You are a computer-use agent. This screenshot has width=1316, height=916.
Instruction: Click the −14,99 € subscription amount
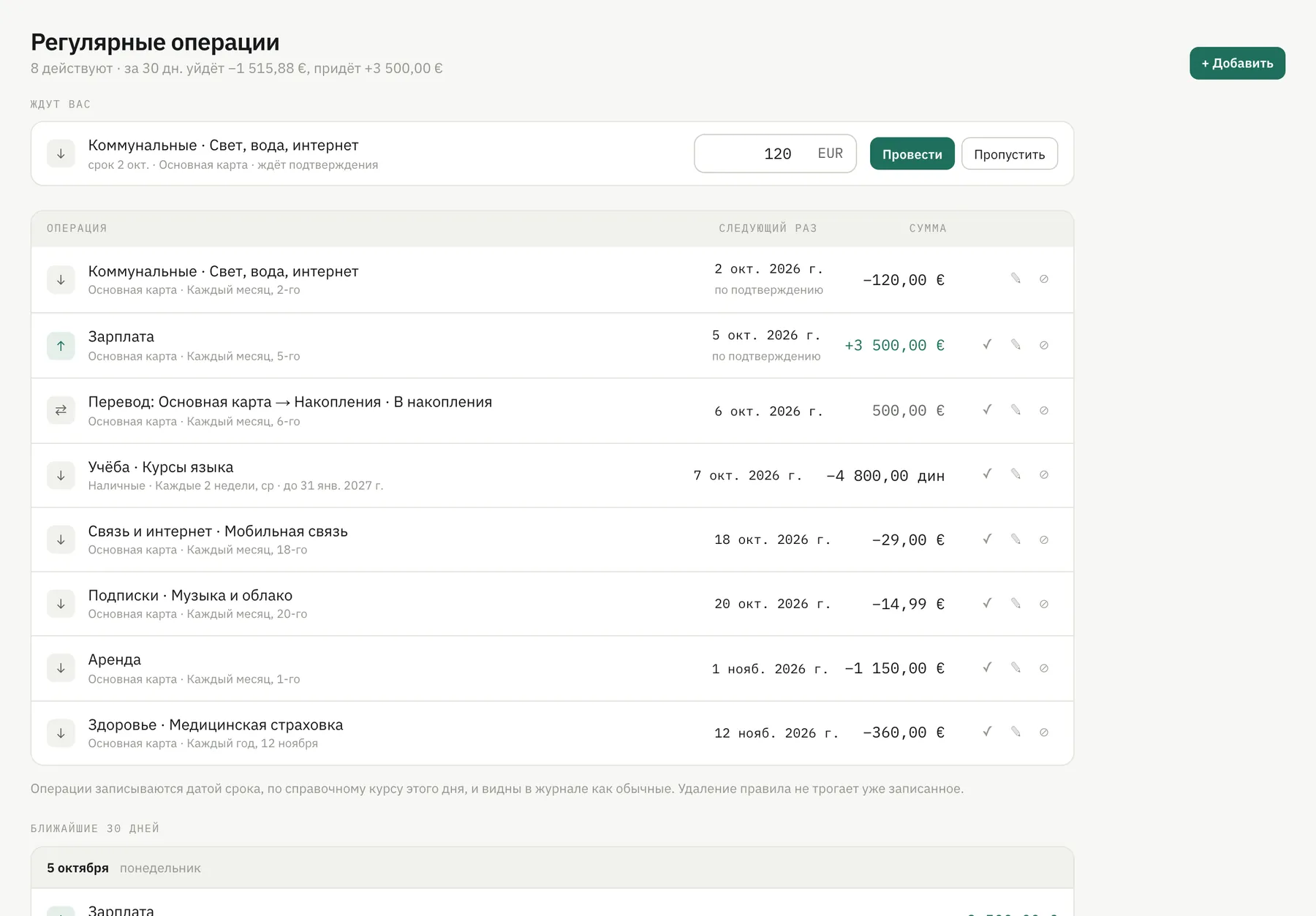[908, 604]
